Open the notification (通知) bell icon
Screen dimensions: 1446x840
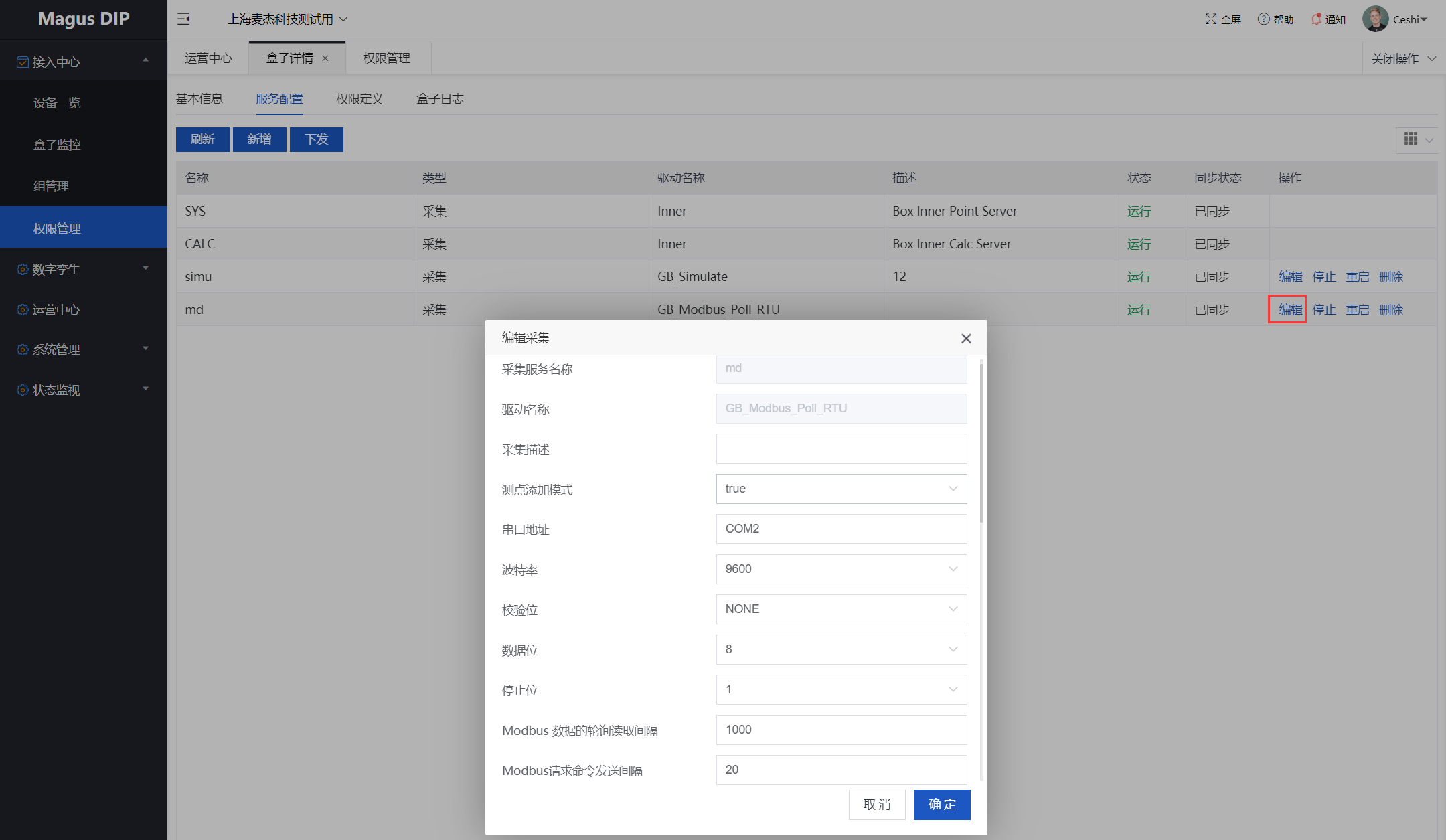[x=1316, y=19]
